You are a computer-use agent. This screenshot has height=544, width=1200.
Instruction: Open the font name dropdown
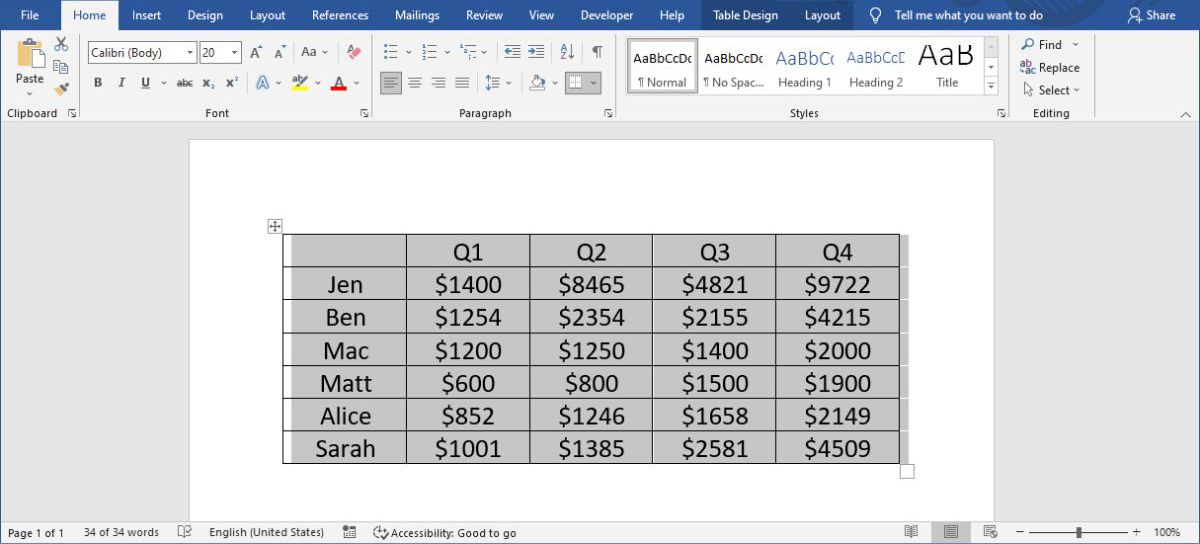click(190, 53)
